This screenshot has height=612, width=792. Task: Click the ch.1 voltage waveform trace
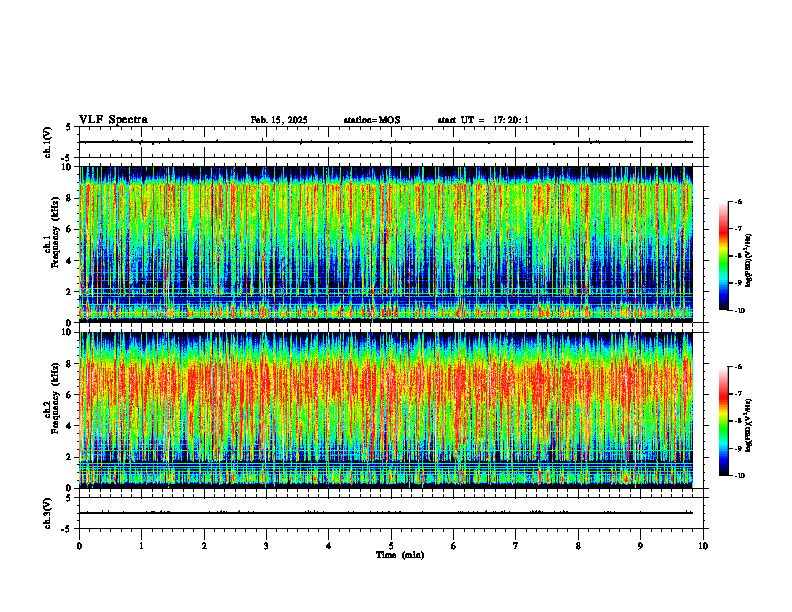386,142
